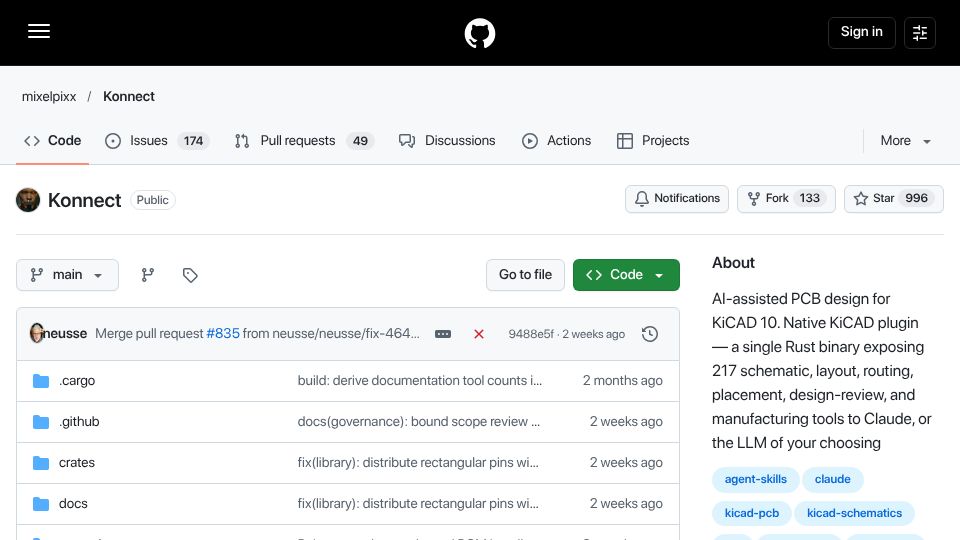The height and width of the screenshot is (540, 960).
Task: Click the docs folder icon
Action: point(40,504)
